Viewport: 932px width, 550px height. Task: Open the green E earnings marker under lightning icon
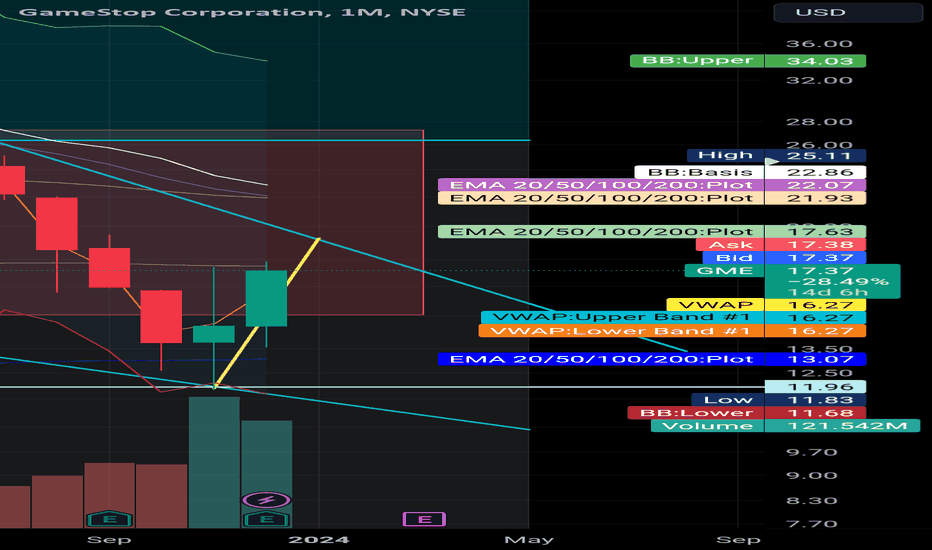coord(266,519)
